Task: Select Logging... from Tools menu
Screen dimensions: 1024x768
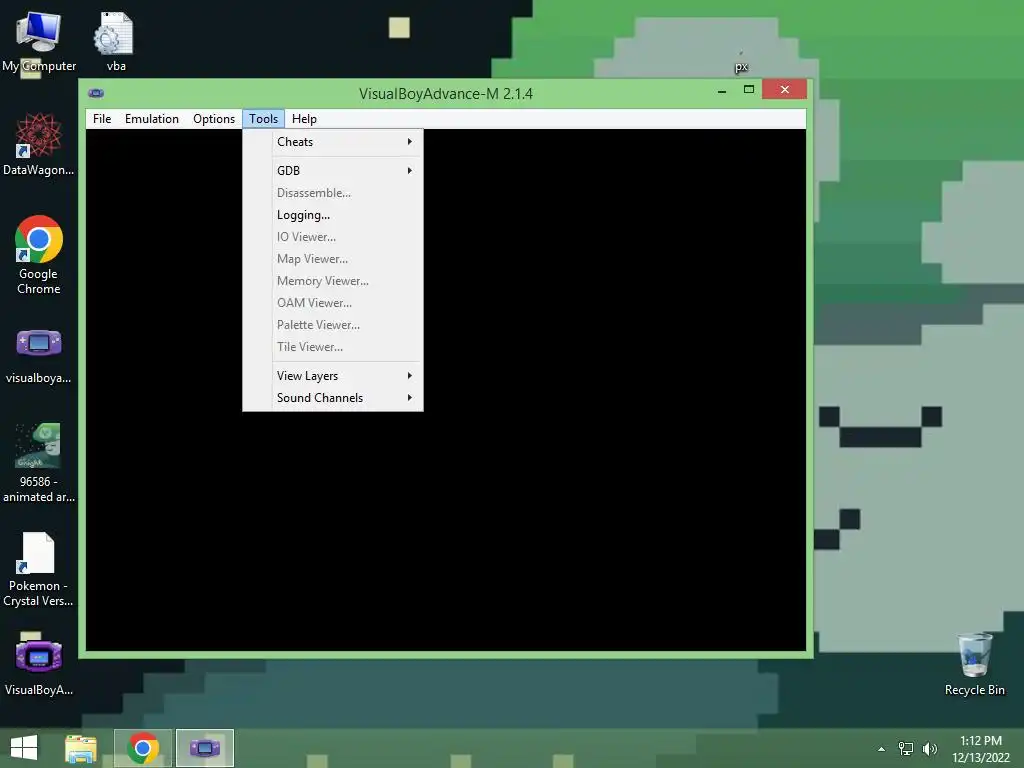Action: click(x=333, y=215)
